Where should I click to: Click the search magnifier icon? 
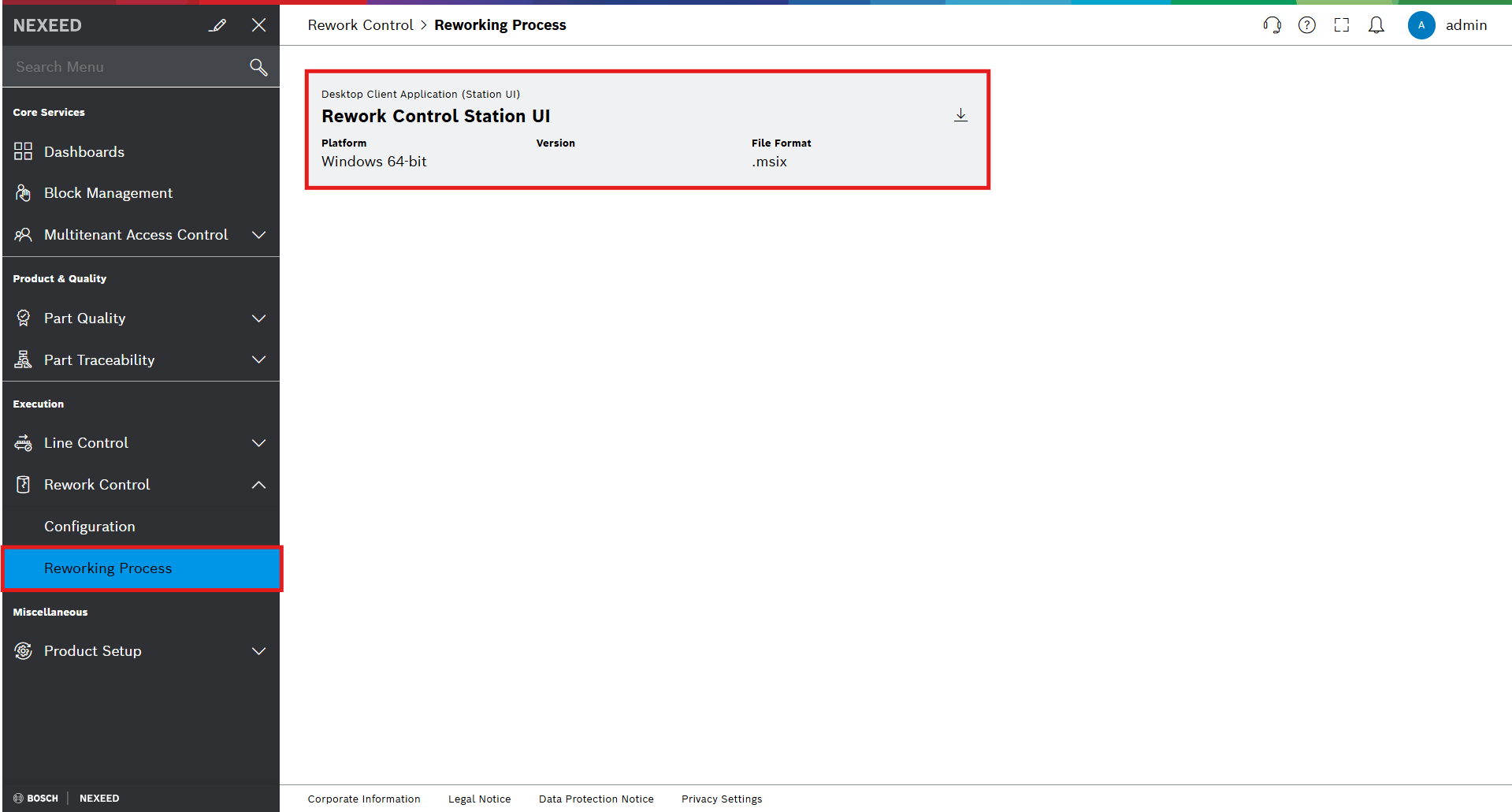pos(258,67)
